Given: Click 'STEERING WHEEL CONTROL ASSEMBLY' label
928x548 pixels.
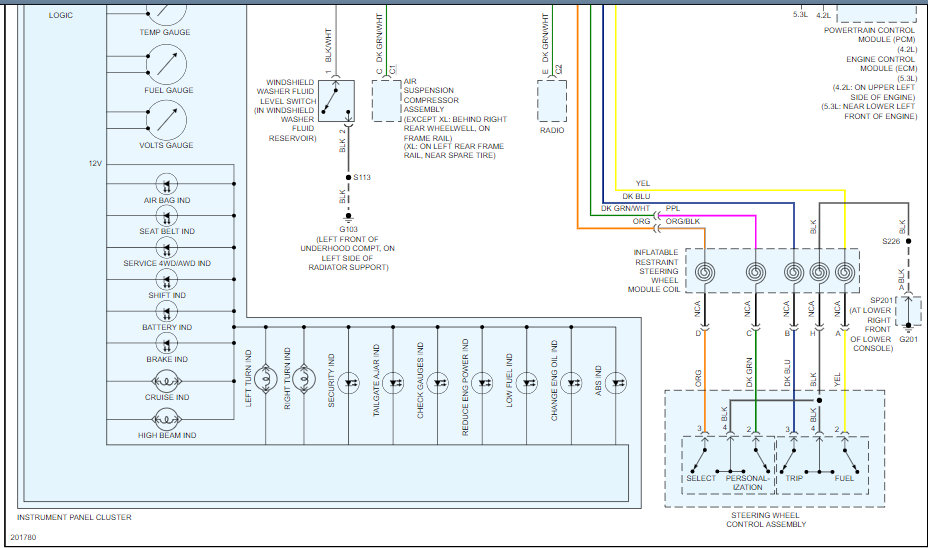Looking at the screenshot, I should click(x=766, y=520).
